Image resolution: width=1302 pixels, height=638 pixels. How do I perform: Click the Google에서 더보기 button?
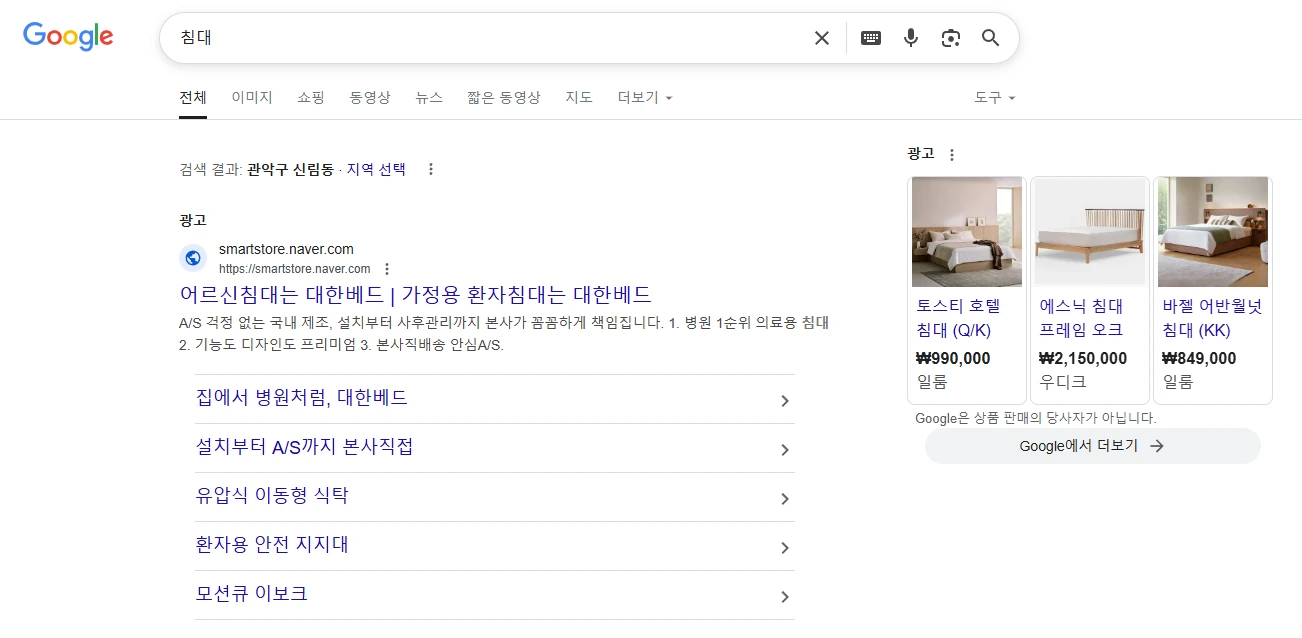click(1092, 446)
